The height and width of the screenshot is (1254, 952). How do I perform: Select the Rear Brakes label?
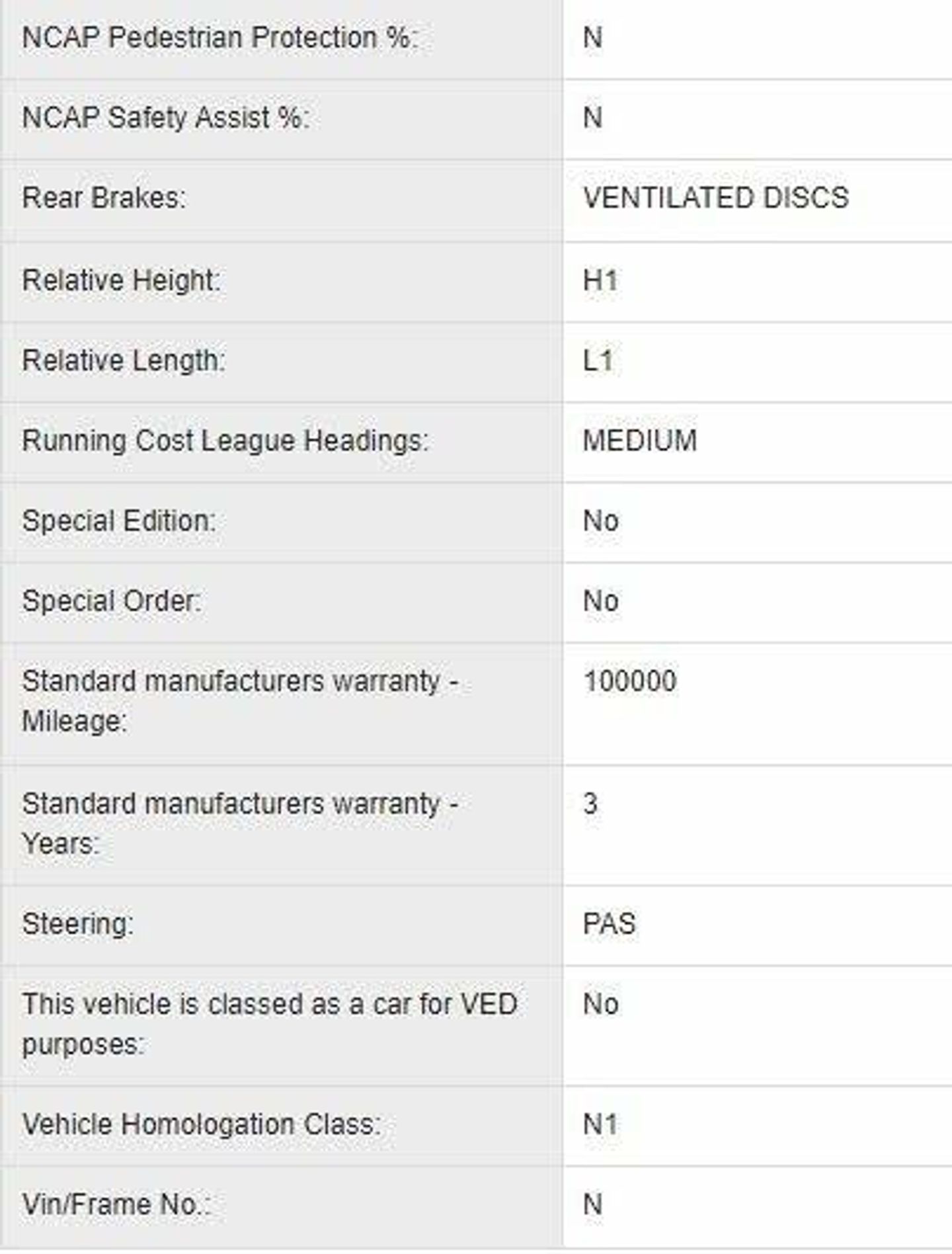[104, 198]
